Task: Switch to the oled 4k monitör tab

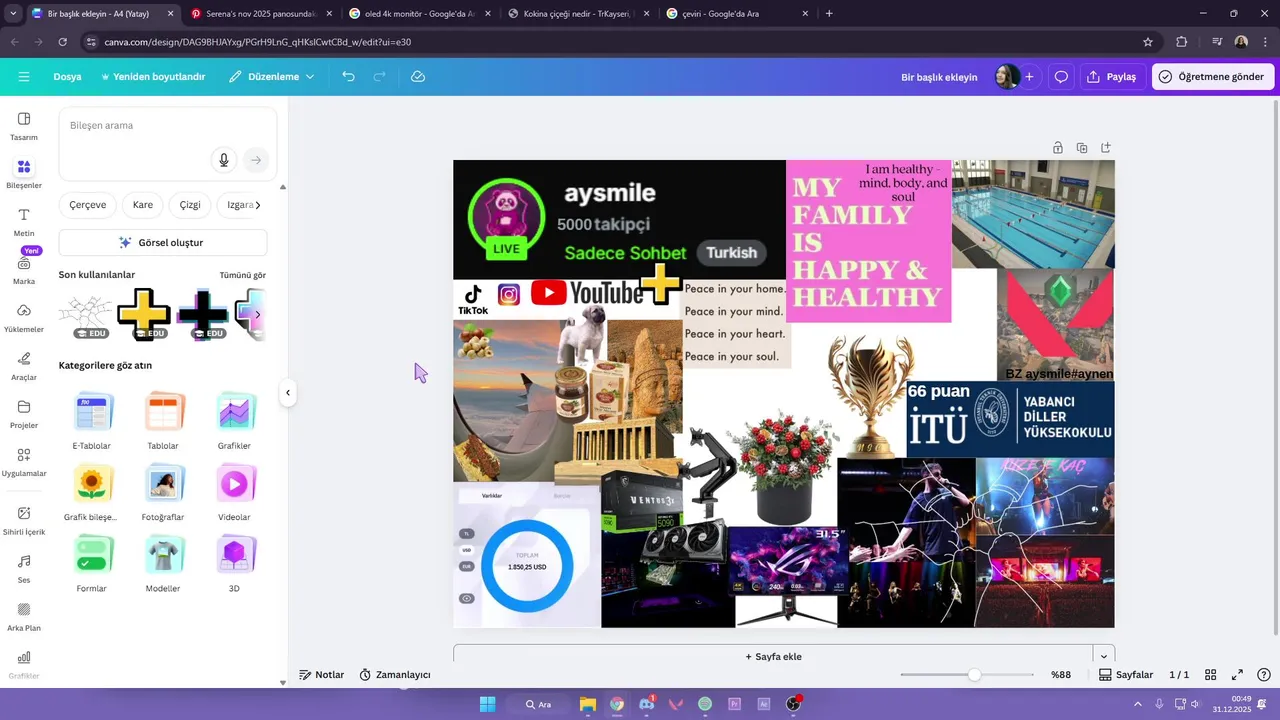Action: (419, 14)
